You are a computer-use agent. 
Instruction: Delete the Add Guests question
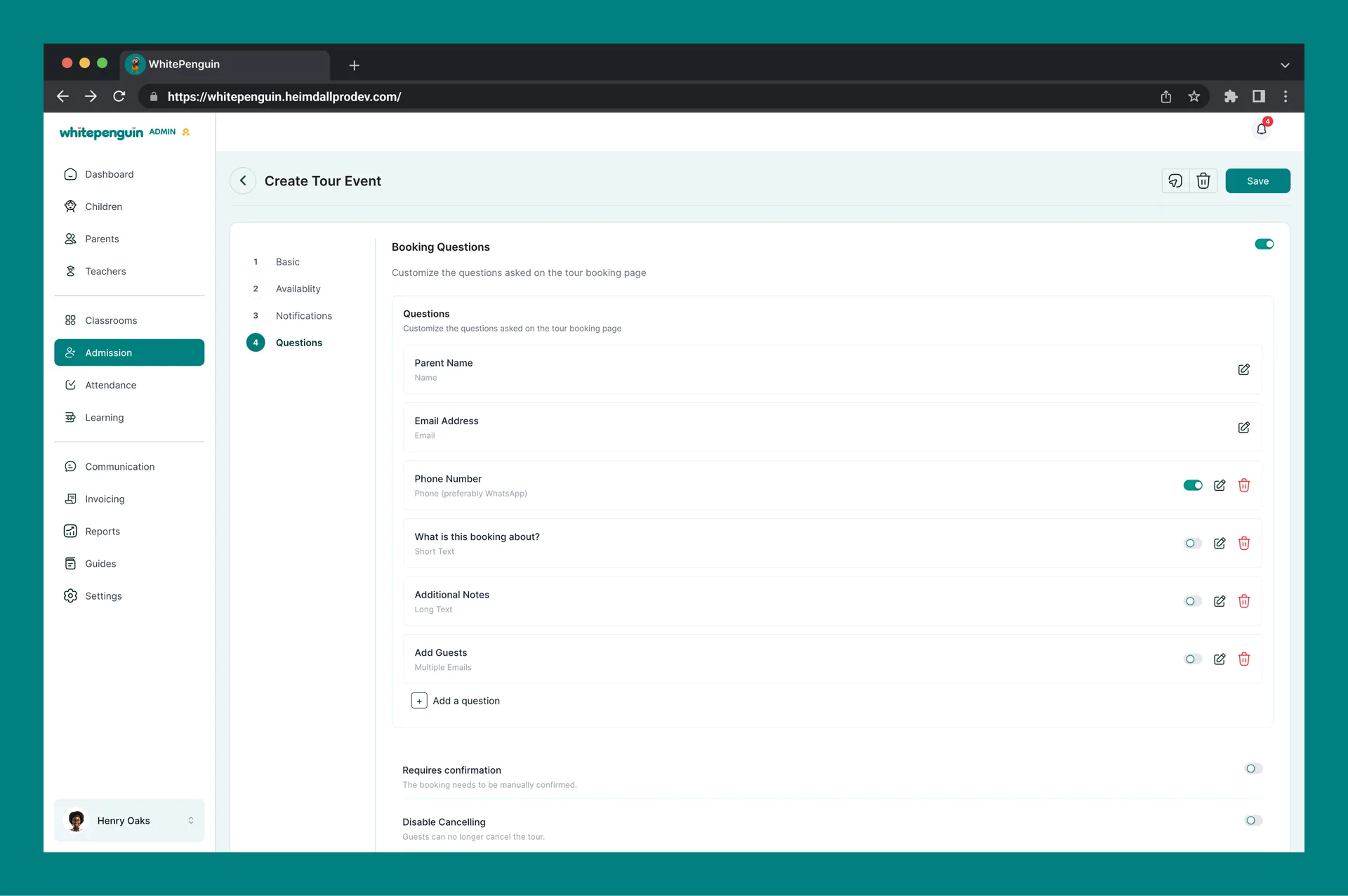[1244, 659]
